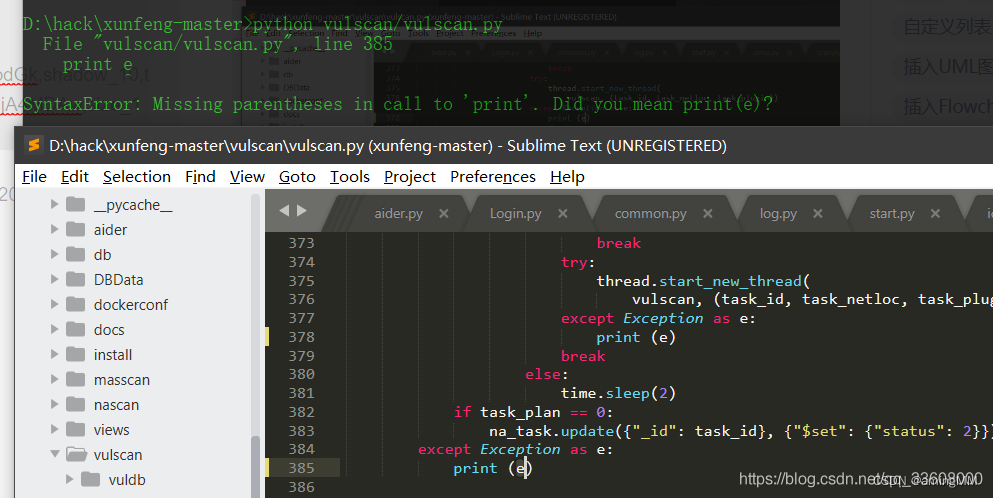Expand the vuldb folder arrow
This screenshot has height=498, width=993.
click(70, 479)
